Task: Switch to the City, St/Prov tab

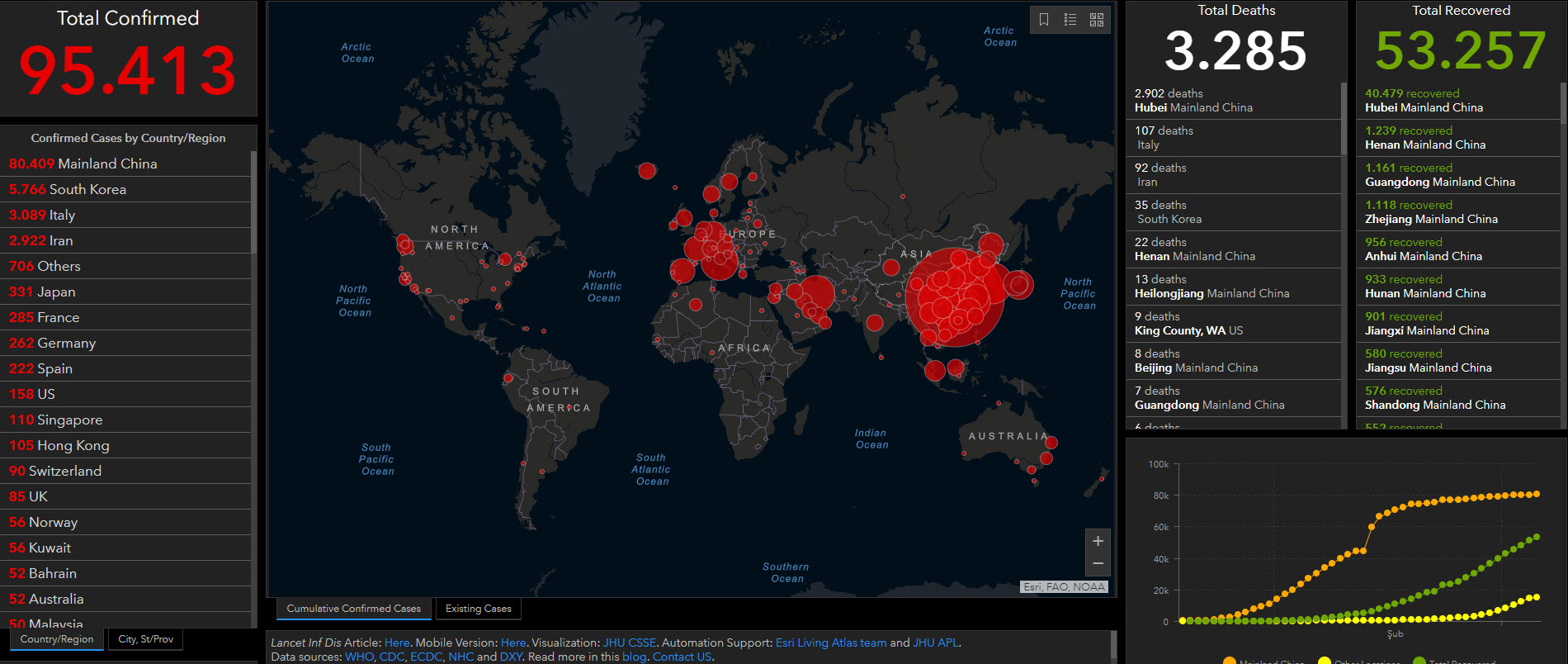Action: click(x=145, y=639)
